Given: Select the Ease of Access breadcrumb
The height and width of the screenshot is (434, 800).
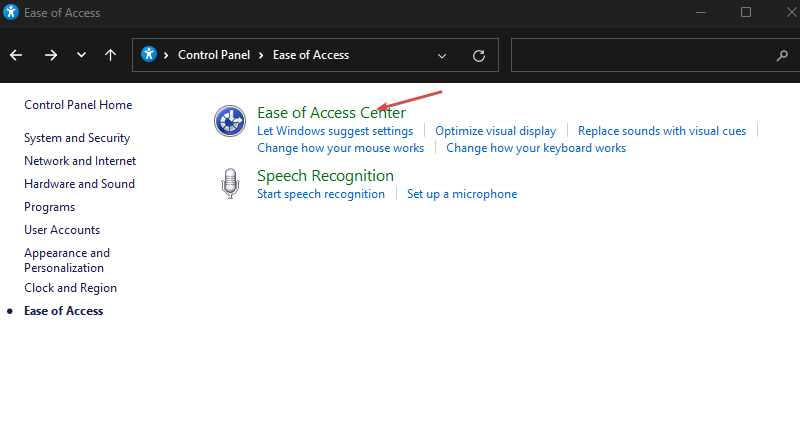Looking at the screenshot, I should [x=311, y=55].
